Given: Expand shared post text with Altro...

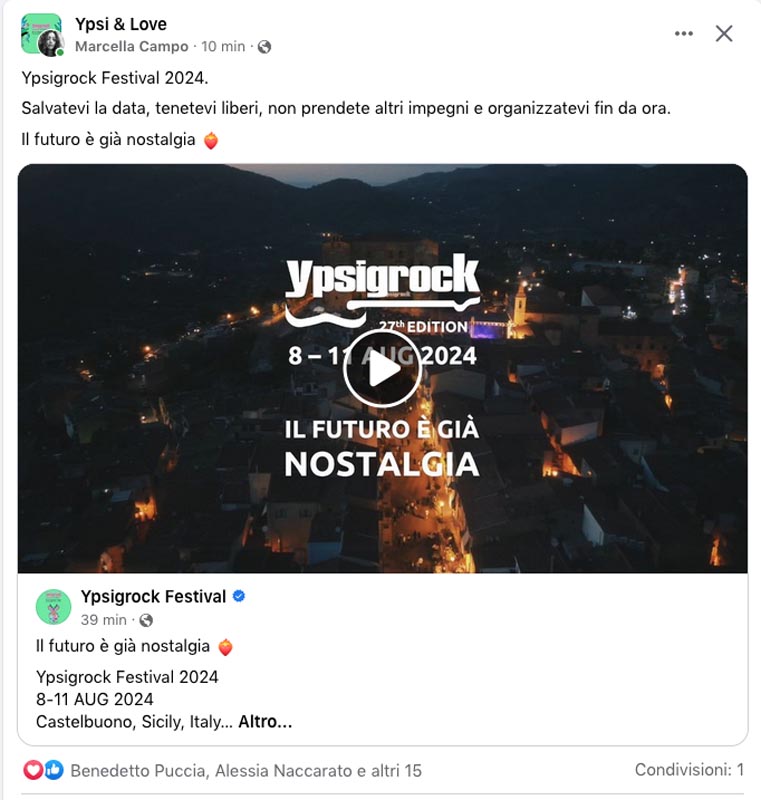Looking at the screenshot, I should coord(265,722).
